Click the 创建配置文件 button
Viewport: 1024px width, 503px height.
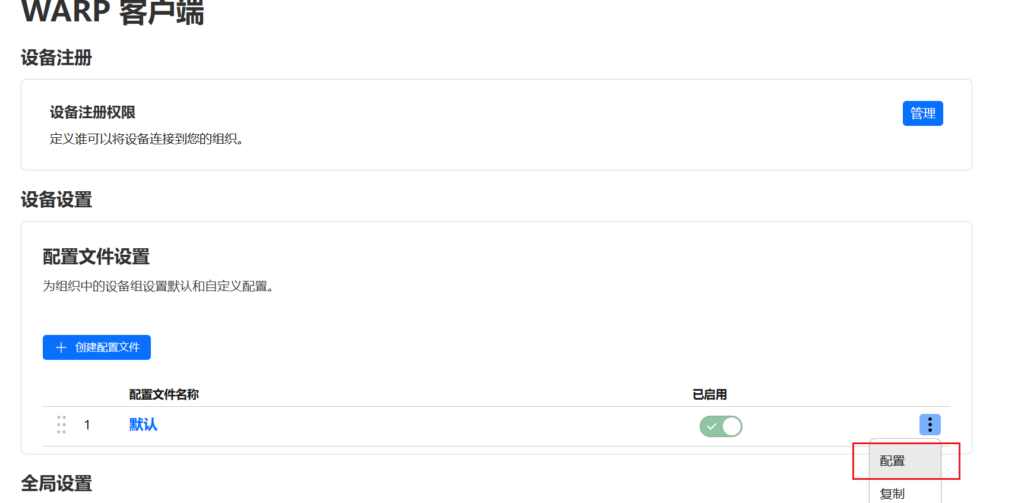(x=97, y=348)
